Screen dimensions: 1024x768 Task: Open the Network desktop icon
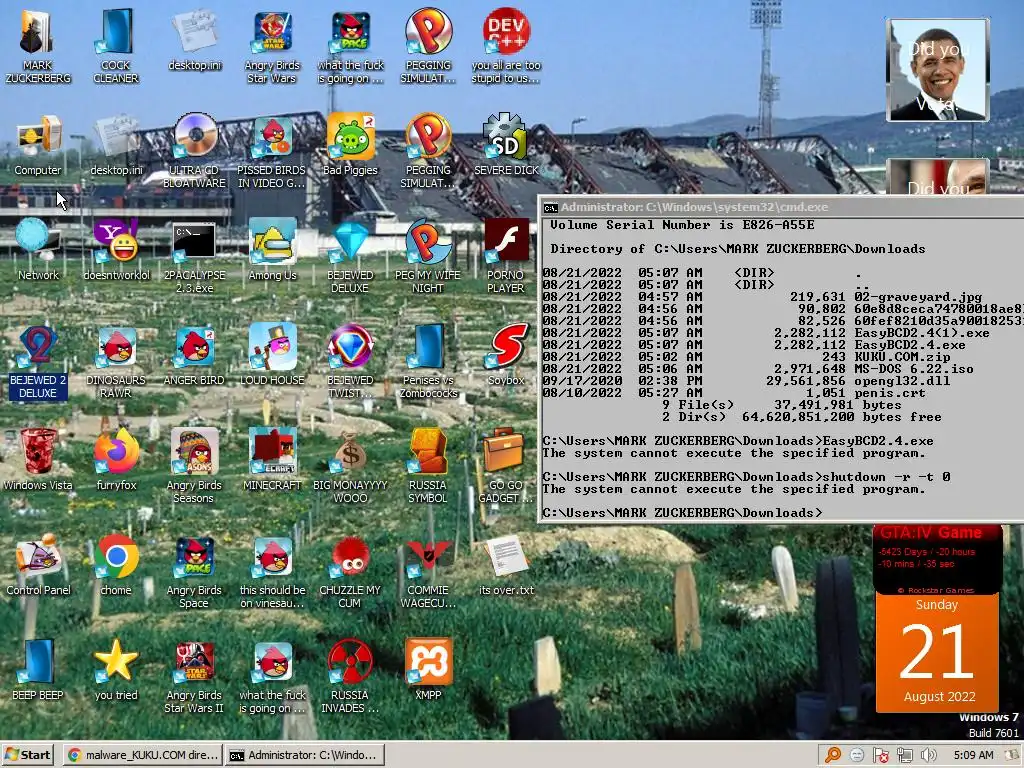38,250
